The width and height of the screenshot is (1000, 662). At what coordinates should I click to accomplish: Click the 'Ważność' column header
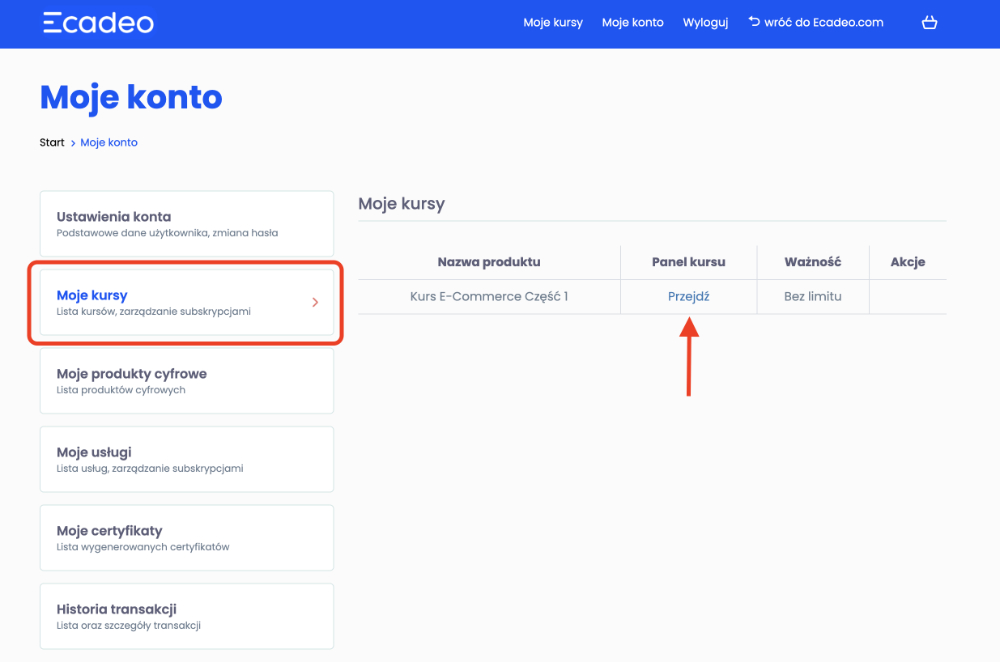click(812, 262)
